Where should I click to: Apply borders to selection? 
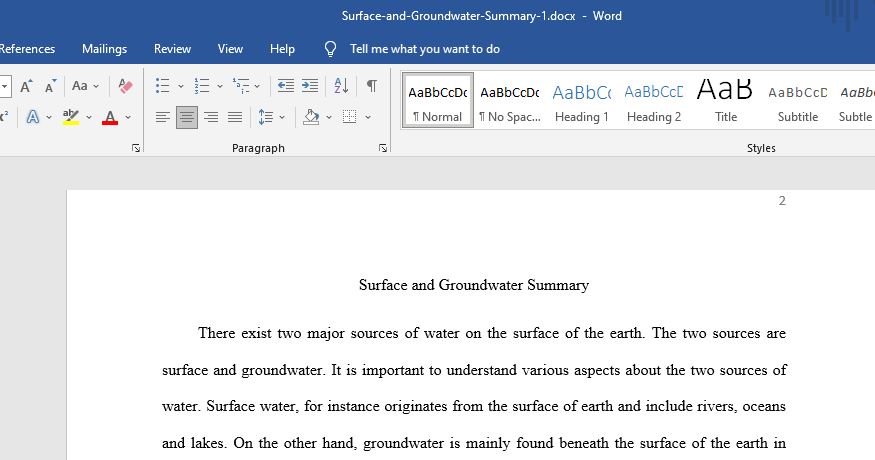(349, 117)
